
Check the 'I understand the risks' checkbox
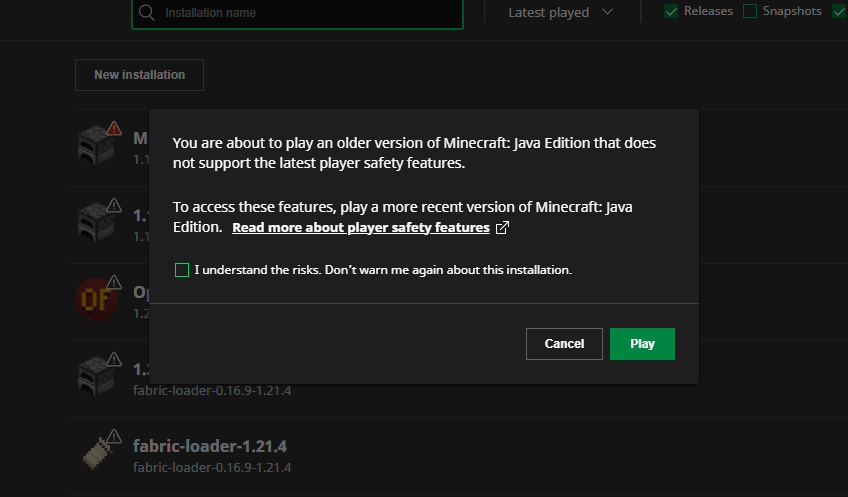tap(182, 270)
